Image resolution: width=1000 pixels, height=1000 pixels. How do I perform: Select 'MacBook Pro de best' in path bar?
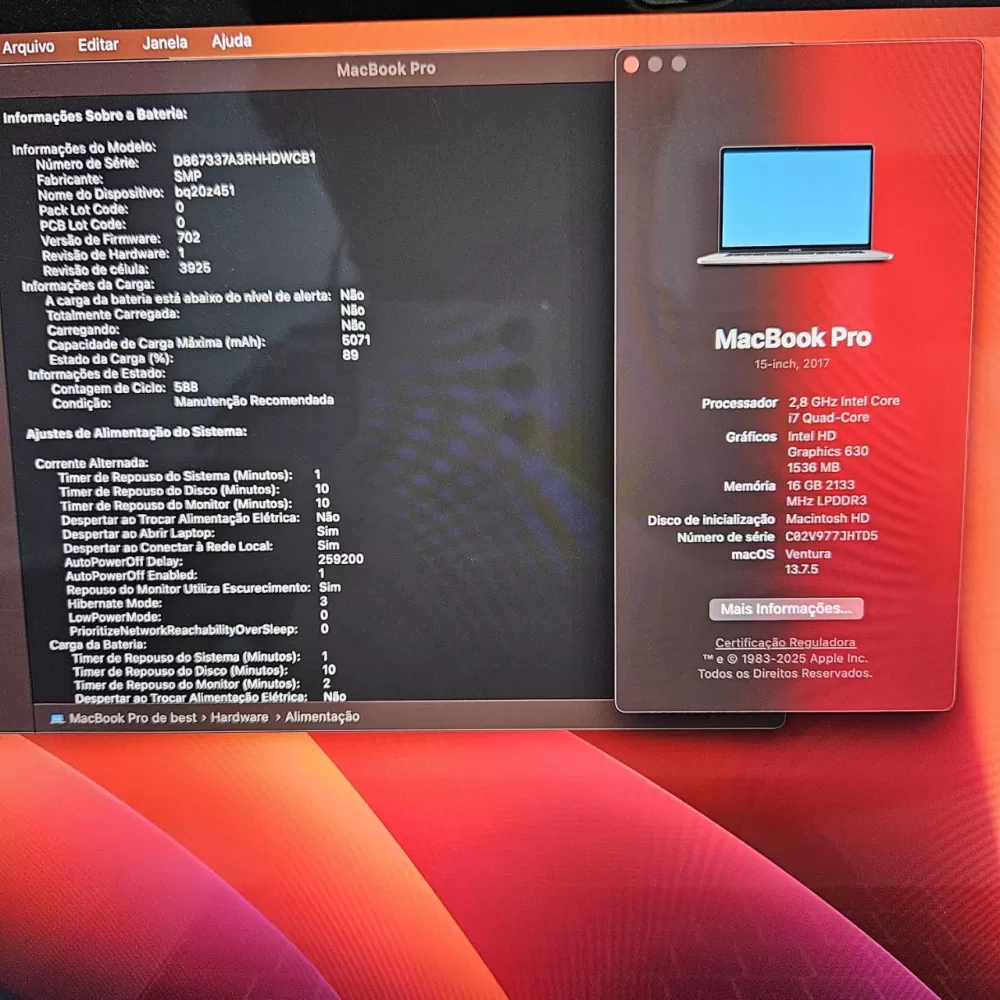133,718
